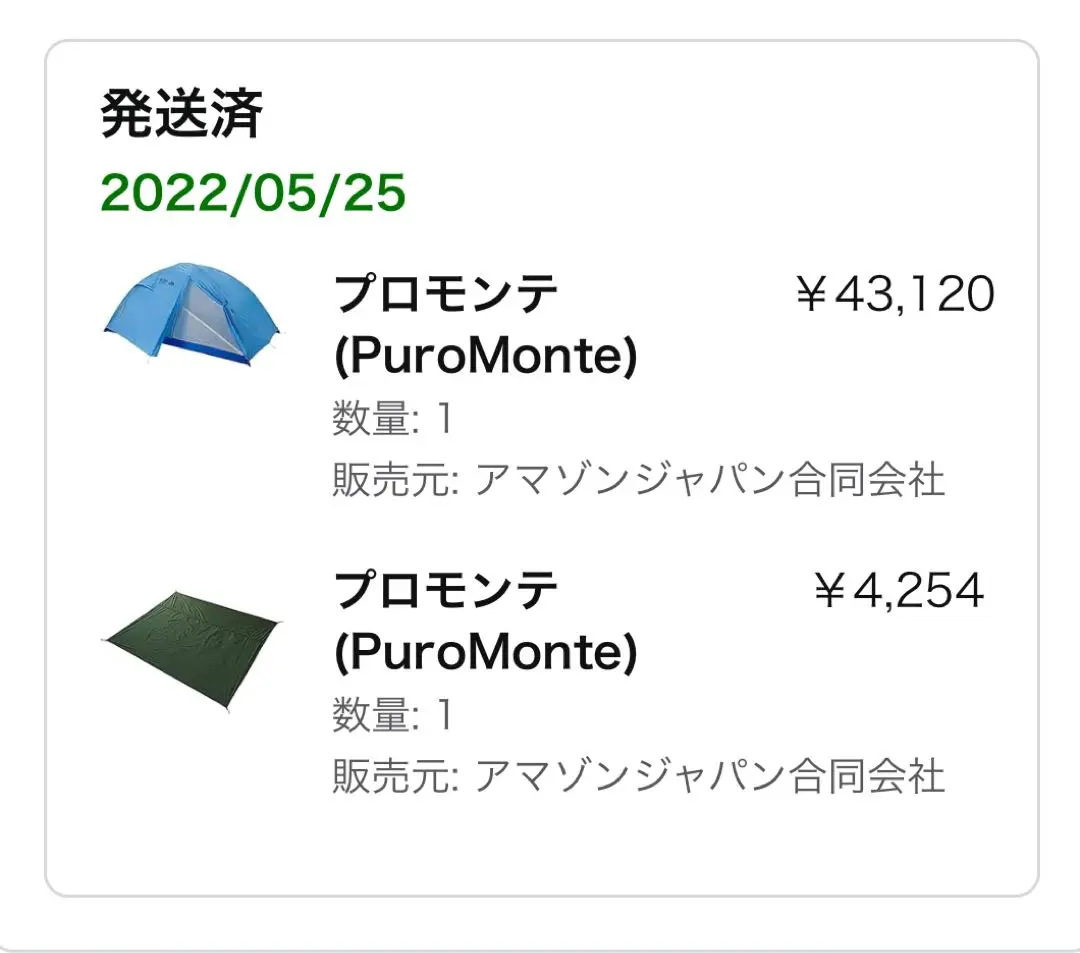
Task: Open second プロモンテ (PuroMonte) product title
Action: click(x=486, y=621)
